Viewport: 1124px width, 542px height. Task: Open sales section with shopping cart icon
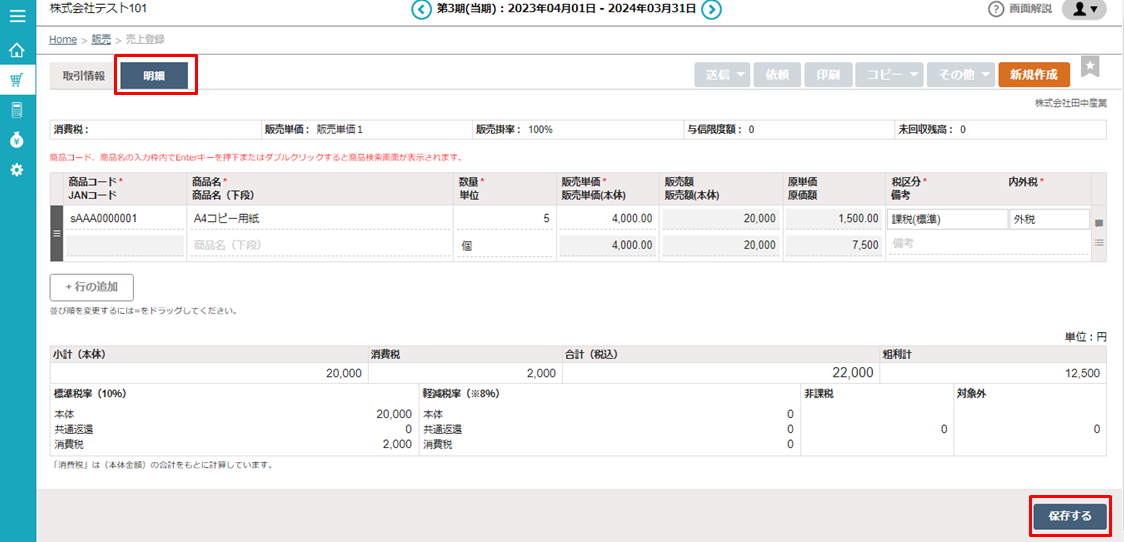tap(17, 80)
